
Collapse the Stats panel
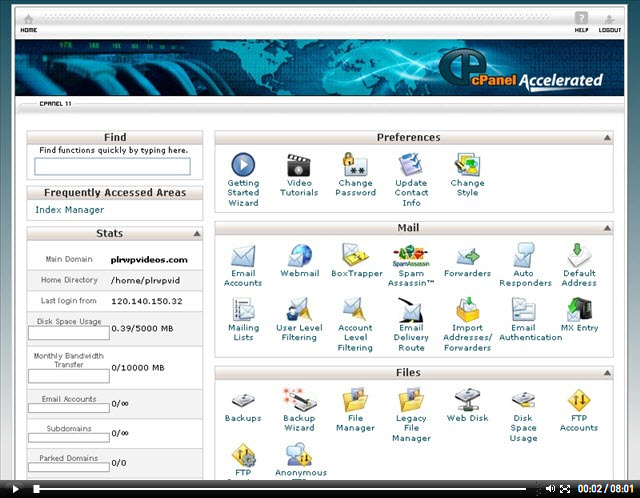pos(197,233)
